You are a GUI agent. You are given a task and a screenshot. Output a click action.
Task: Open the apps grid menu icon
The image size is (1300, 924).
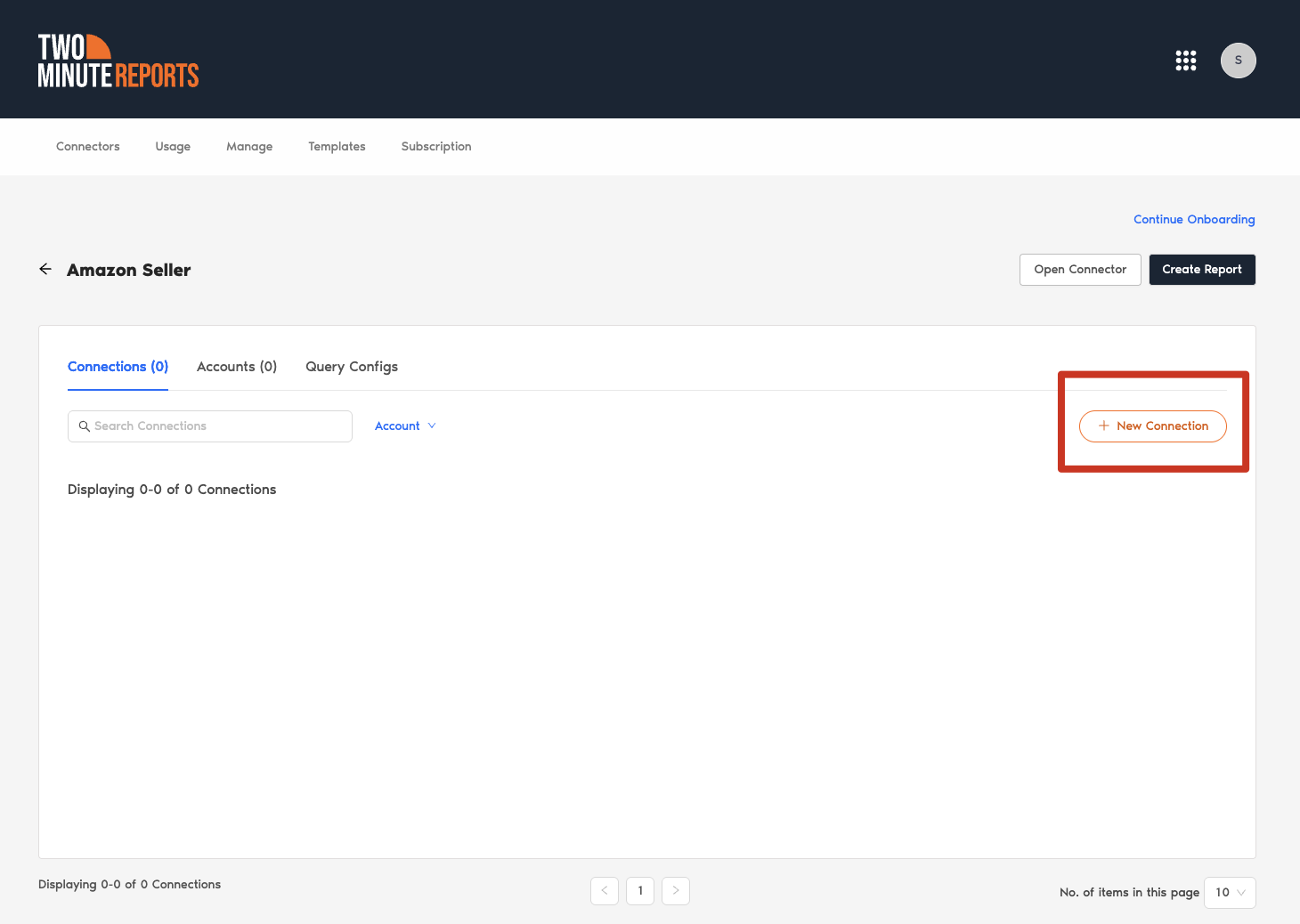point(1185,61)
